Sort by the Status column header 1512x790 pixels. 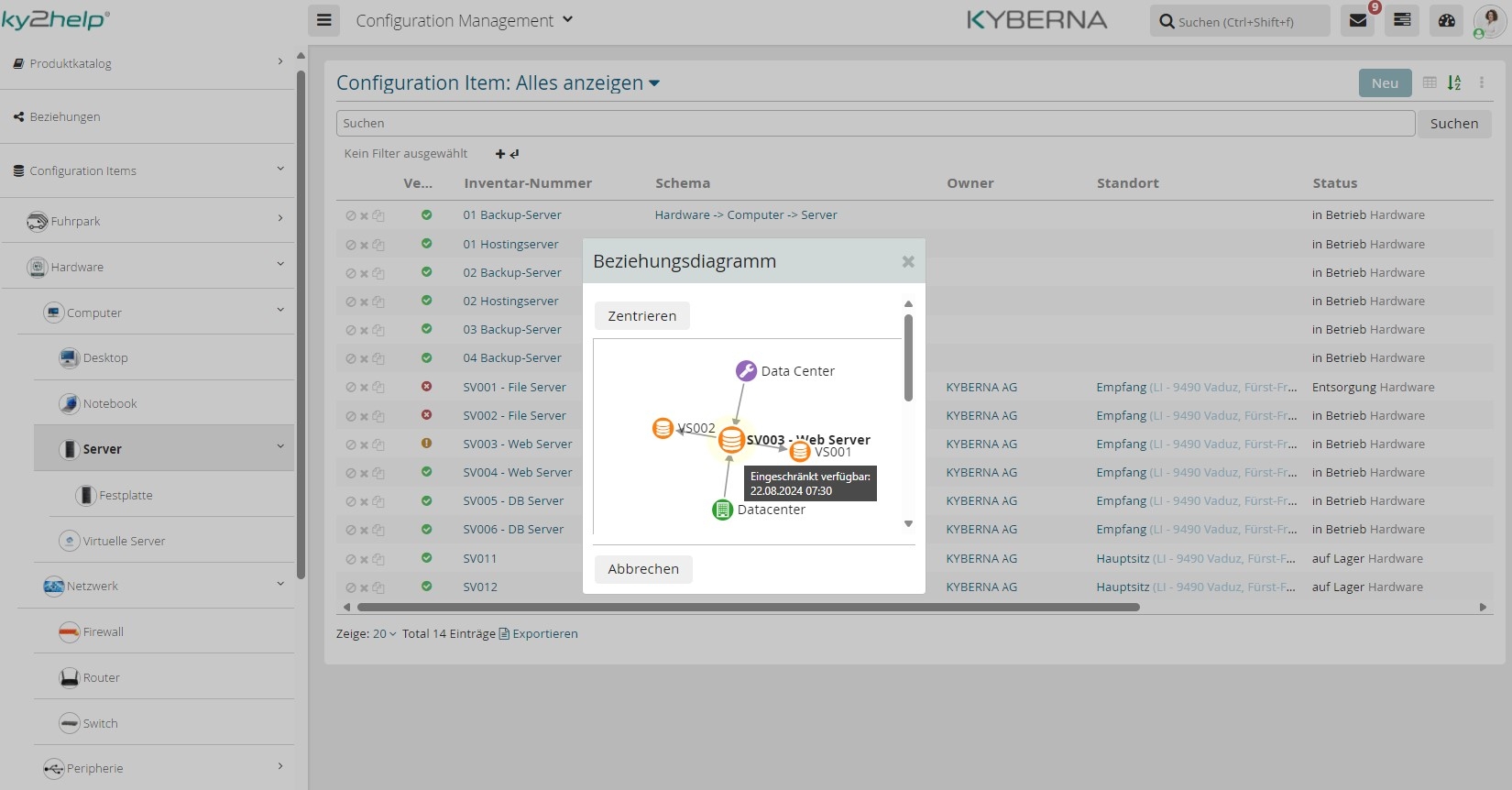(x=1334, y=183)
